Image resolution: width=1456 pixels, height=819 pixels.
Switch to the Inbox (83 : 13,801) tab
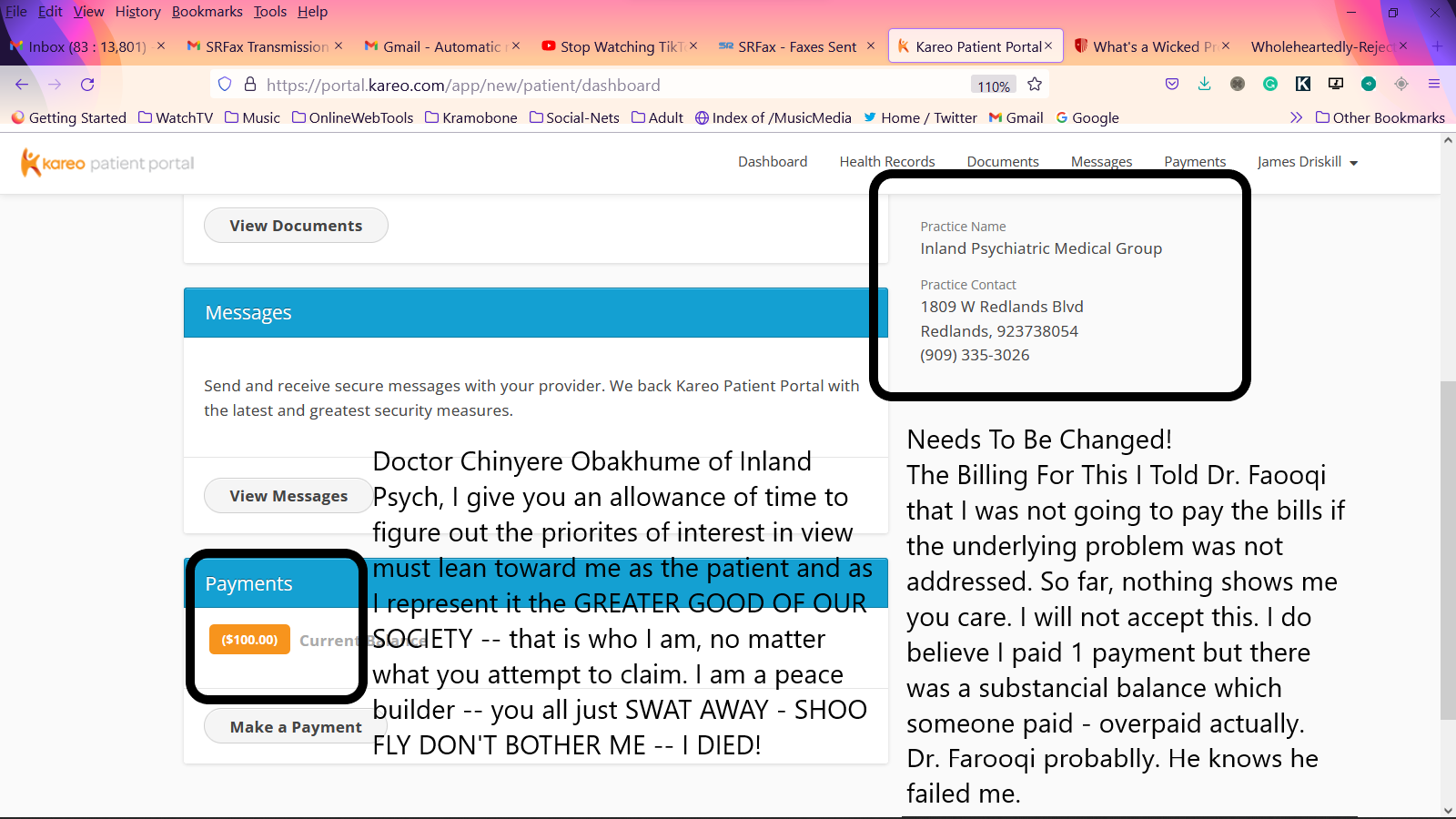tap(86, 45)
